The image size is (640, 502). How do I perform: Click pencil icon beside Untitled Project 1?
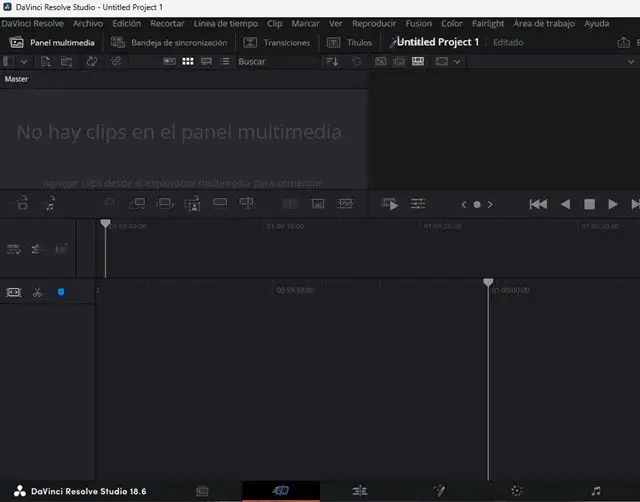point(393,42)
